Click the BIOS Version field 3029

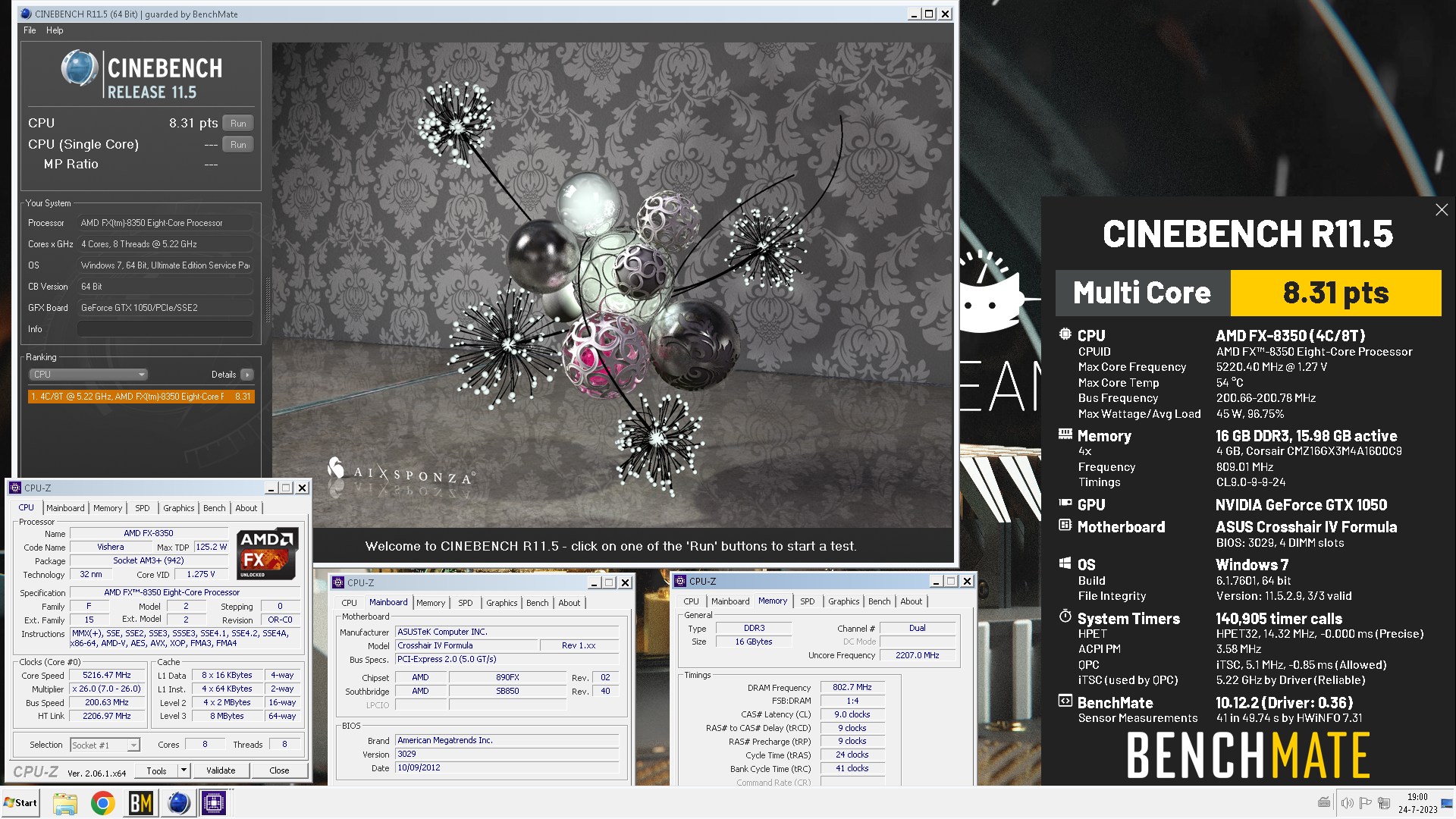coord(507,754)
